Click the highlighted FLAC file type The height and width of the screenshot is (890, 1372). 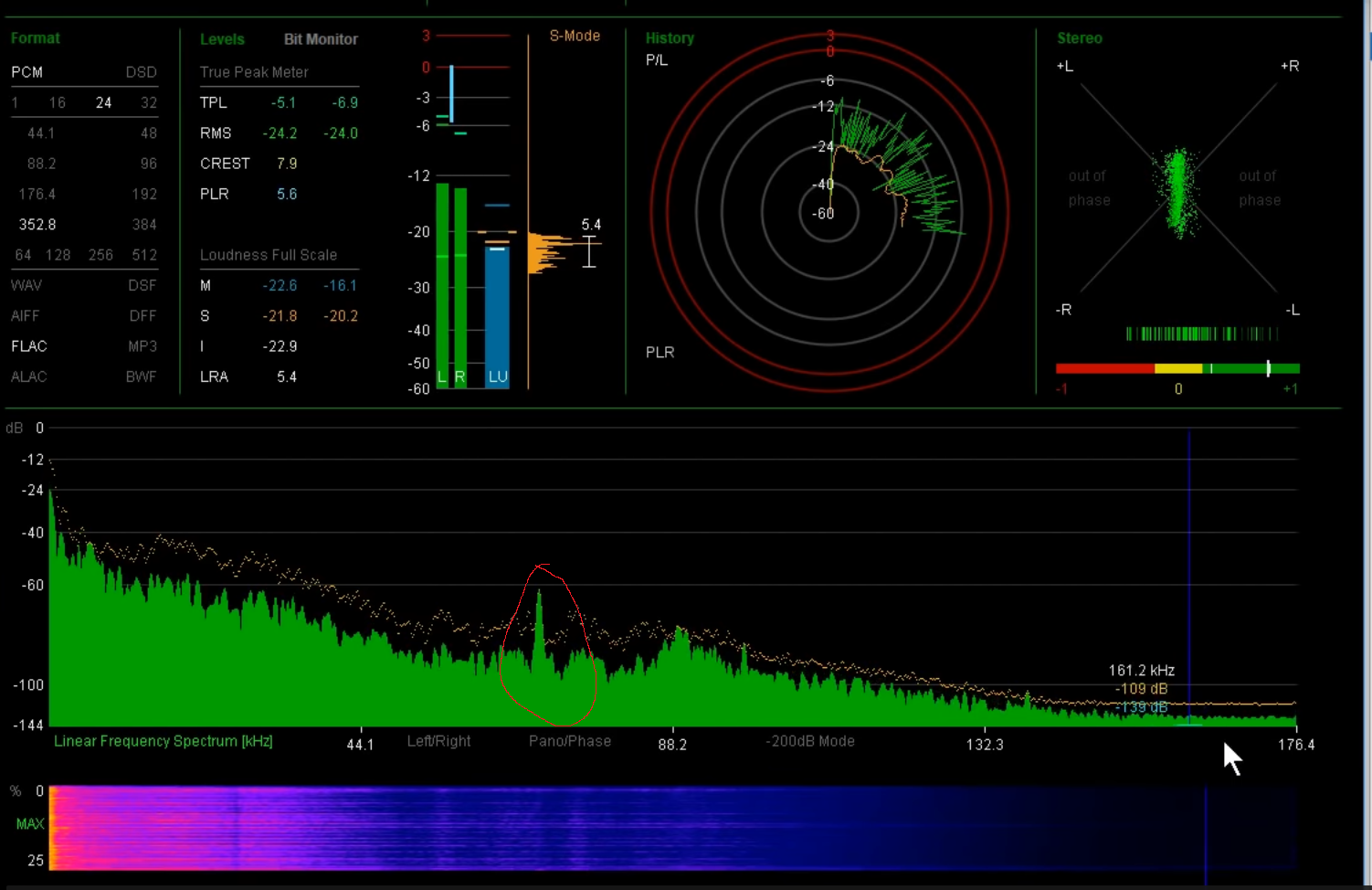(29, 346)
